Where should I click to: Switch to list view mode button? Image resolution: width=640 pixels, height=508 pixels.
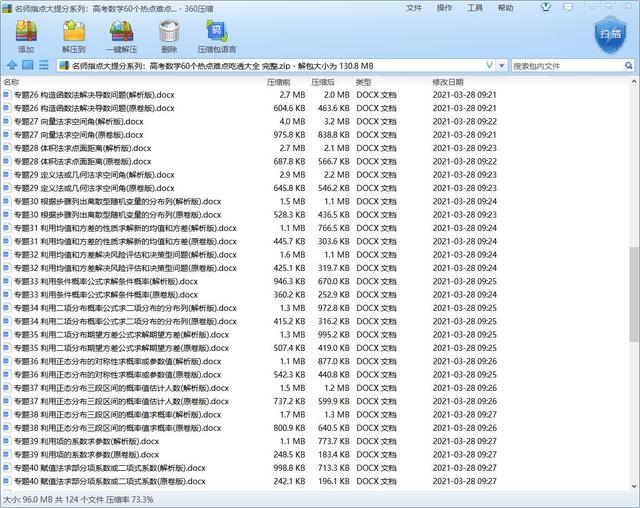coord(44,65)
